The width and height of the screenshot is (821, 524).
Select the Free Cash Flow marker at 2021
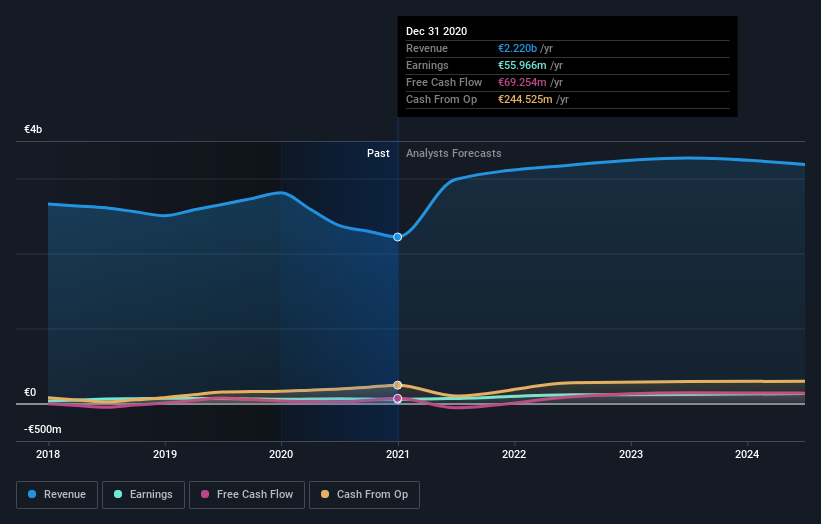397,399
